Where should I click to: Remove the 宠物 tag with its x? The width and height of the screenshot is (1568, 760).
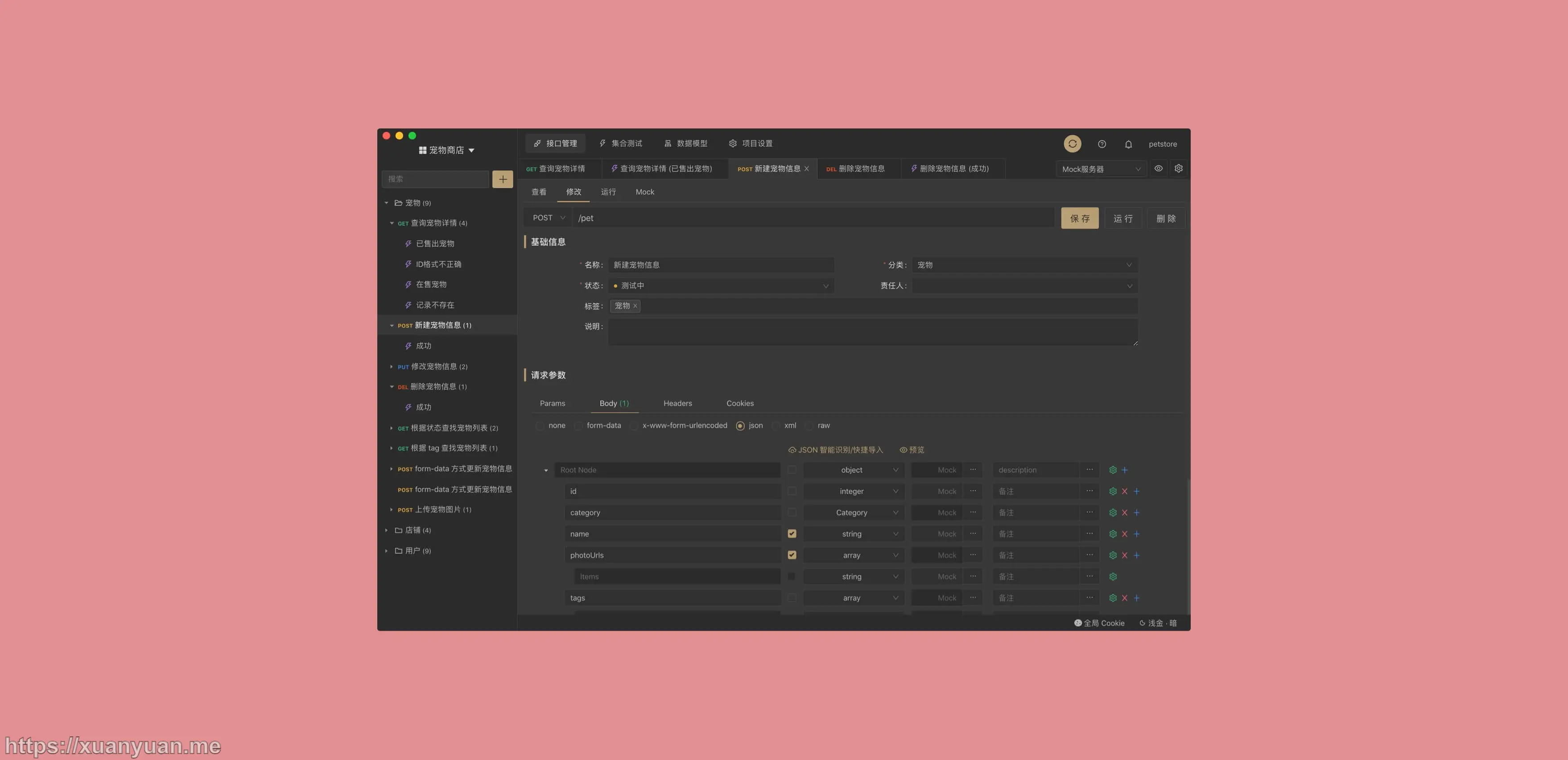click(x=635, y=306)
